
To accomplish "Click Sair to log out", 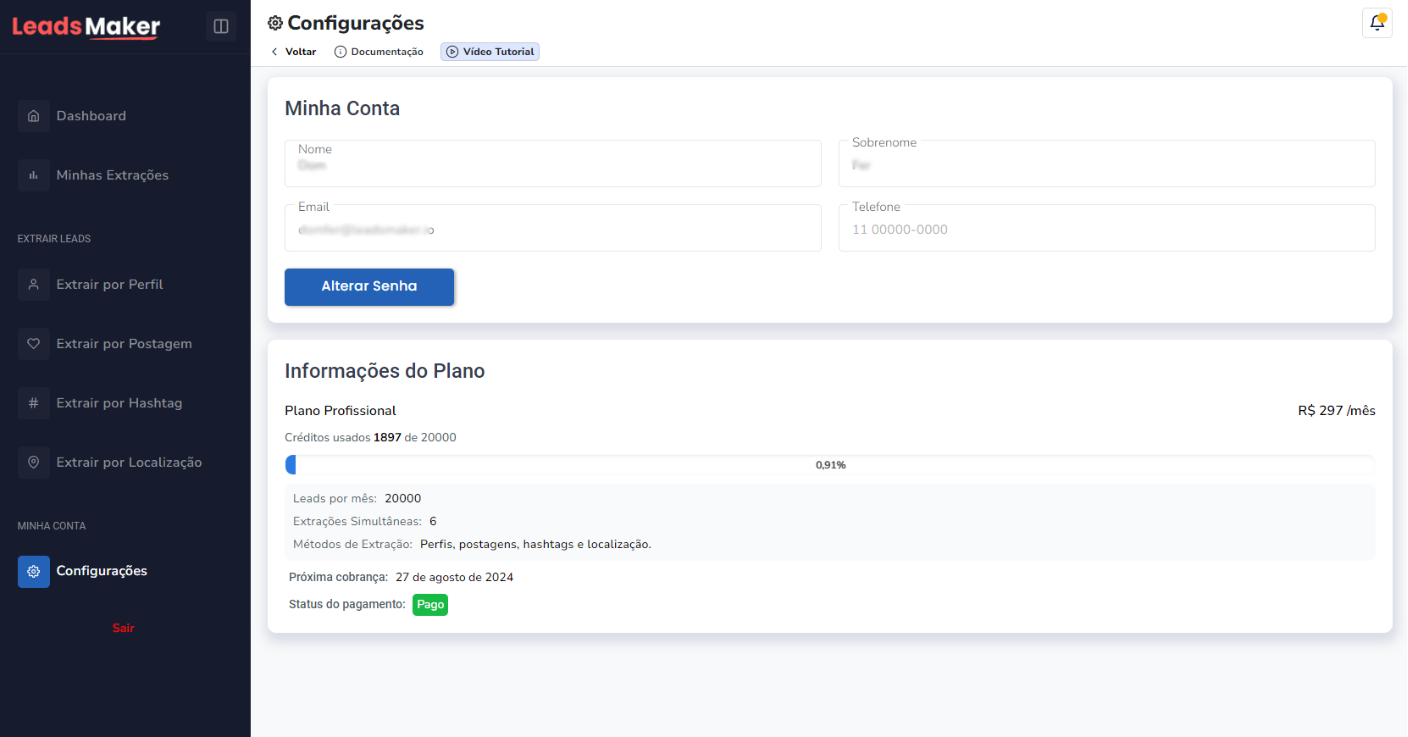I will tap(123, 627).
